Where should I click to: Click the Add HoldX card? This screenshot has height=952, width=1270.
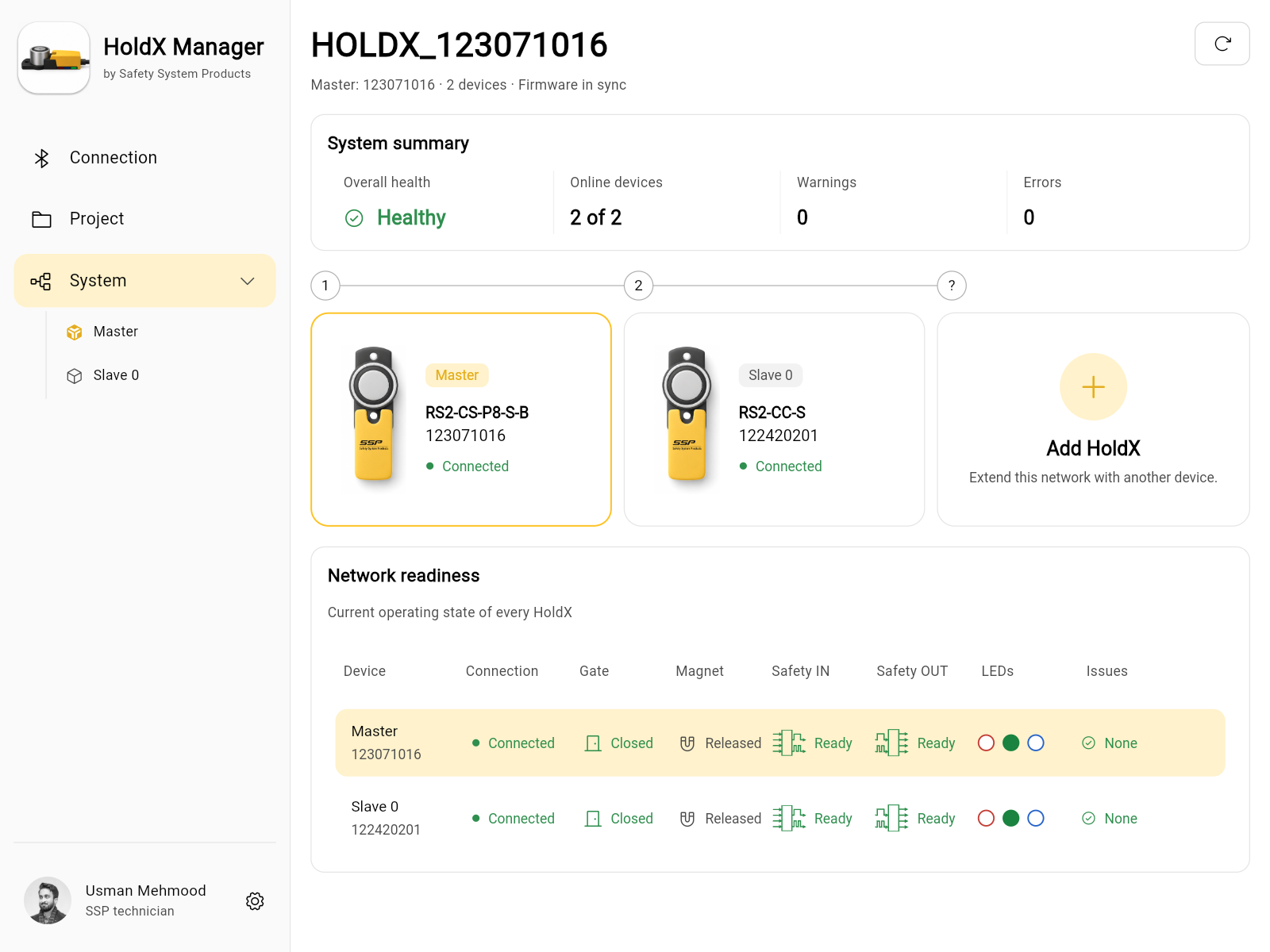pyautogui.click(x=1093, y=420)
